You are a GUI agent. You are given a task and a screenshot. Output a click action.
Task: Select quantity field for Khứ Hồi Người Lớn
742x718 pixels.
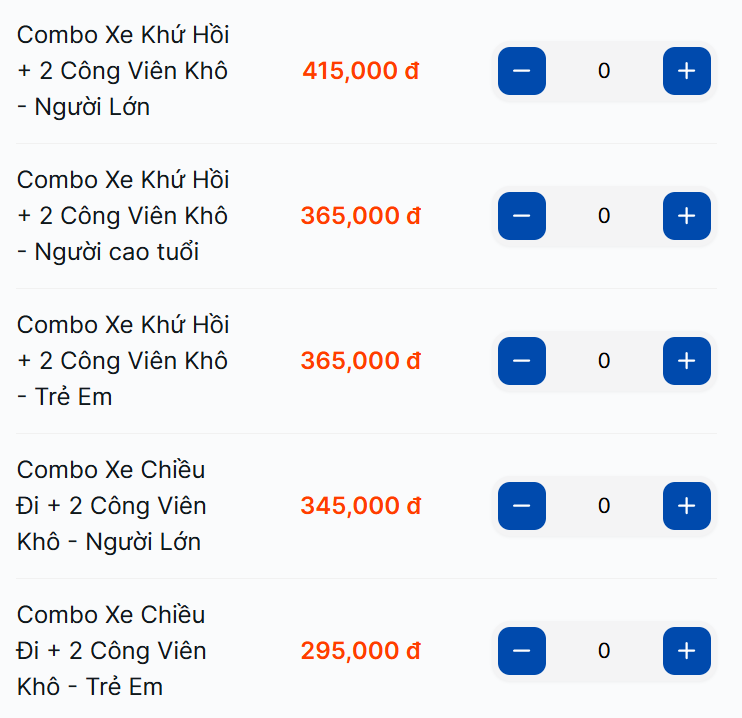(604, 71)
